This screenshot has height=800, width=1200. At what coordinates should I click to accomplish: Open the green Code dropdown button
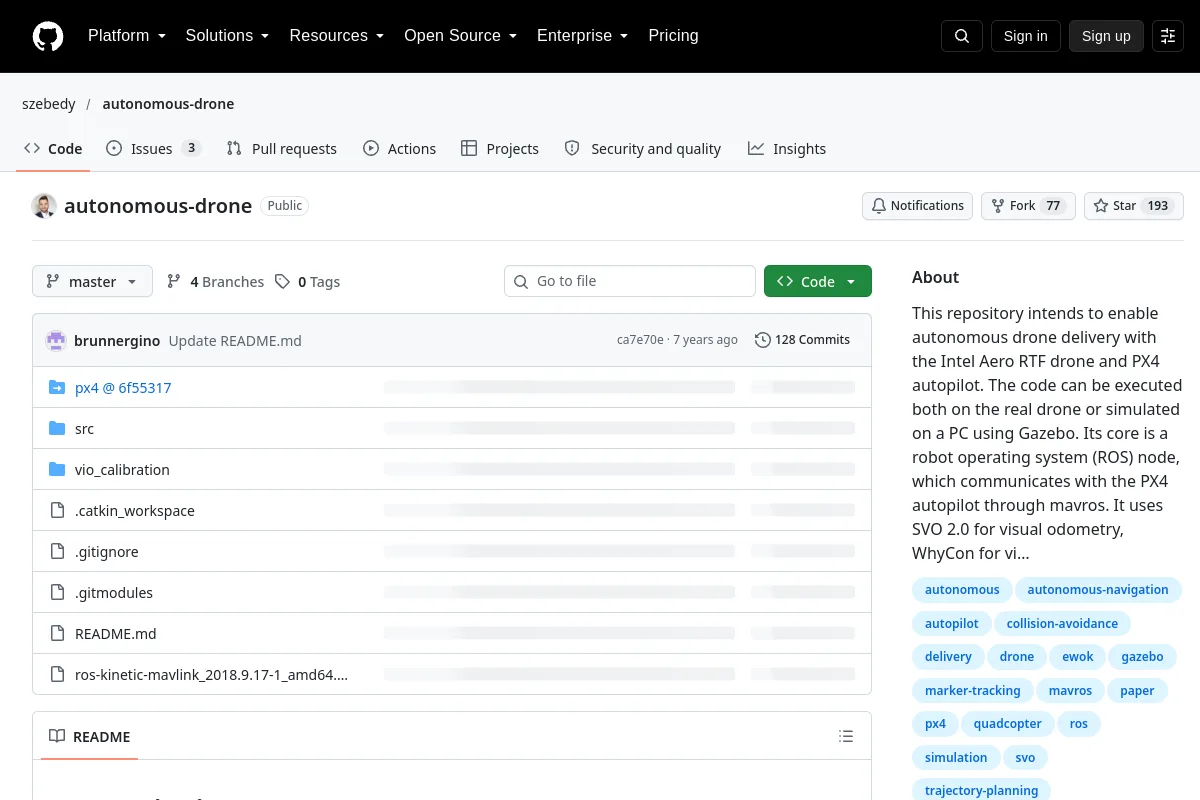tap(818, 281)
